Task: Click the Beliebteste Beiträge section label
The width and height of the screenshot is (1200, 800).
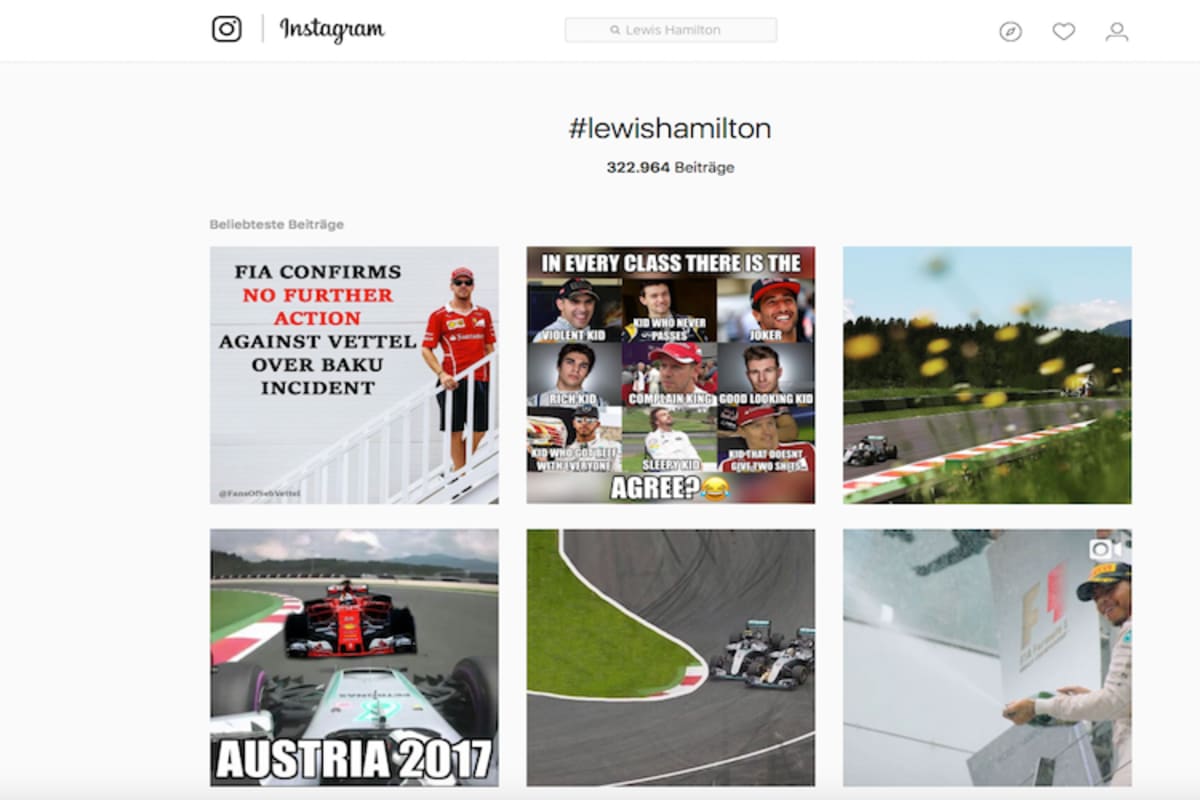Action: [x=277, y=225]
